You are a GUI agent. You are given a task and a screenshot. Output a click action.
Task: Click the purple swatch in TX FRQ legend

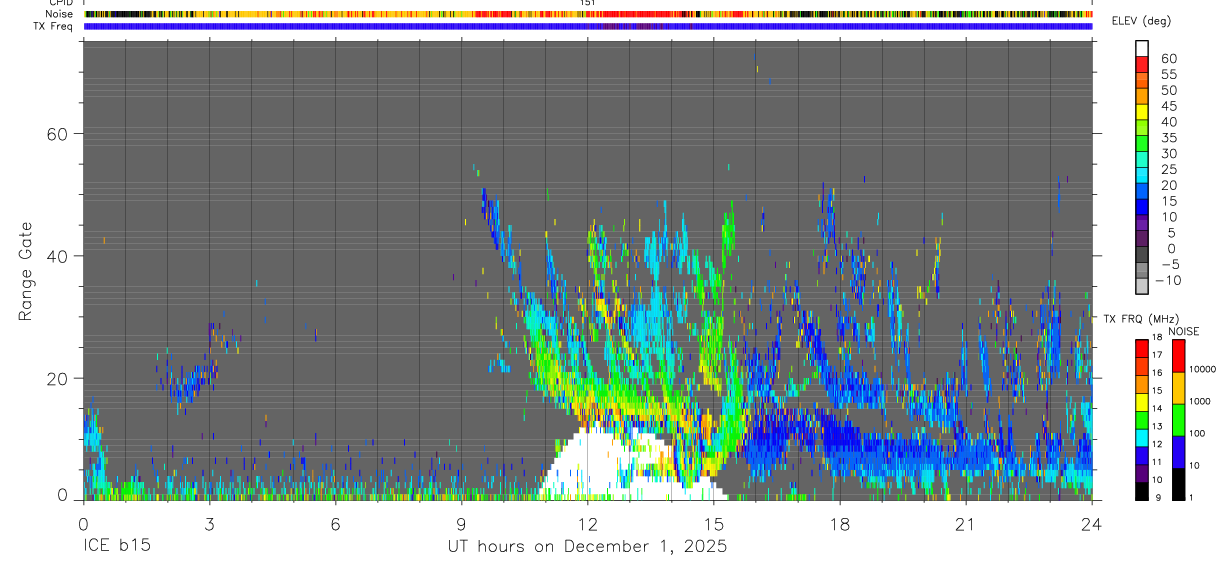1142,473
